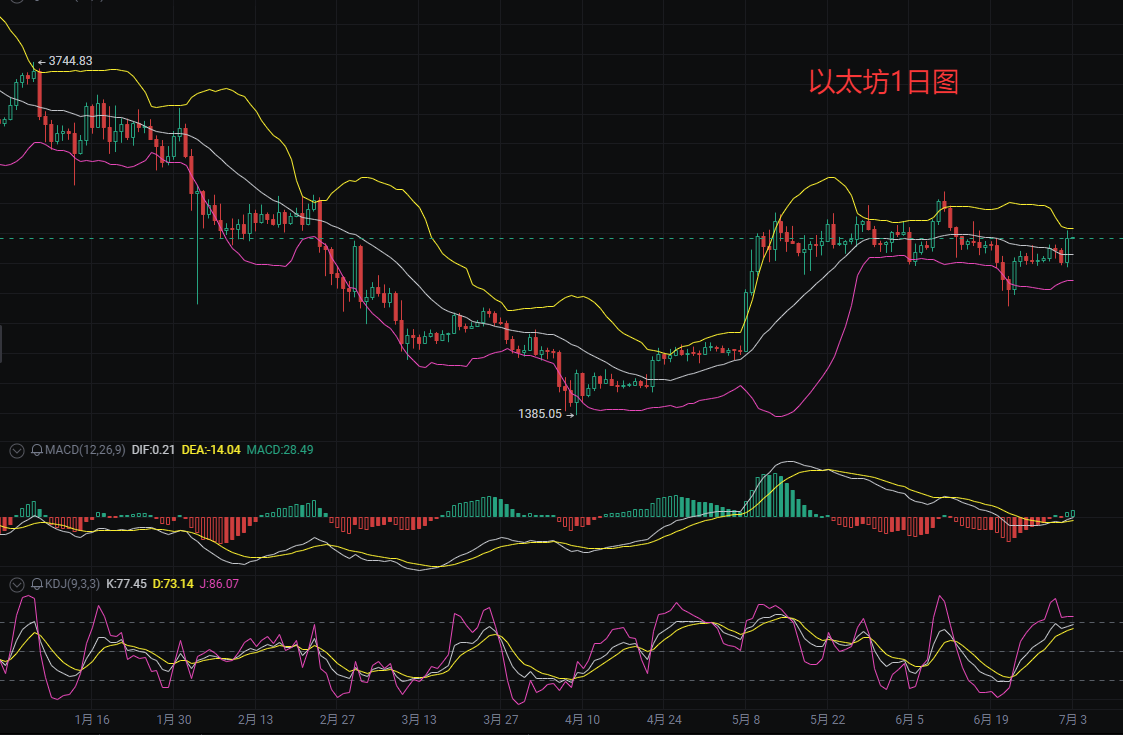Screen dimensions: 1123x735
Task: Click the 6月 5 date axis label
Action: (910, 719)
